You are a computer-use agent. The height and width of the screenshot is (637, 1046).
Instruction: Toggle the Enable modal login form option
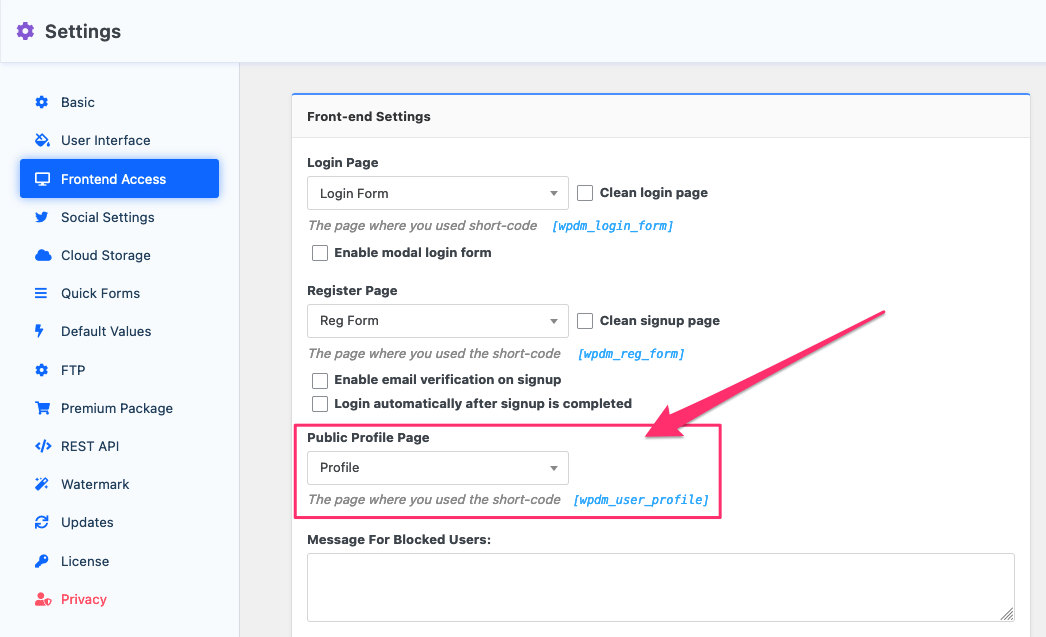point(320,253)
